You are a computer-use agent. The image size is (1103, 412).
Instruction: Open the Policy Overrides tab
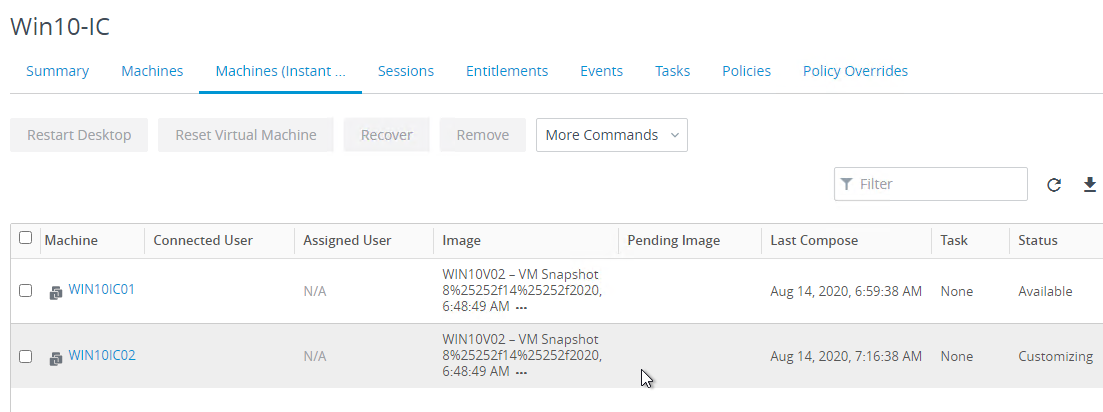pos(855,71)
